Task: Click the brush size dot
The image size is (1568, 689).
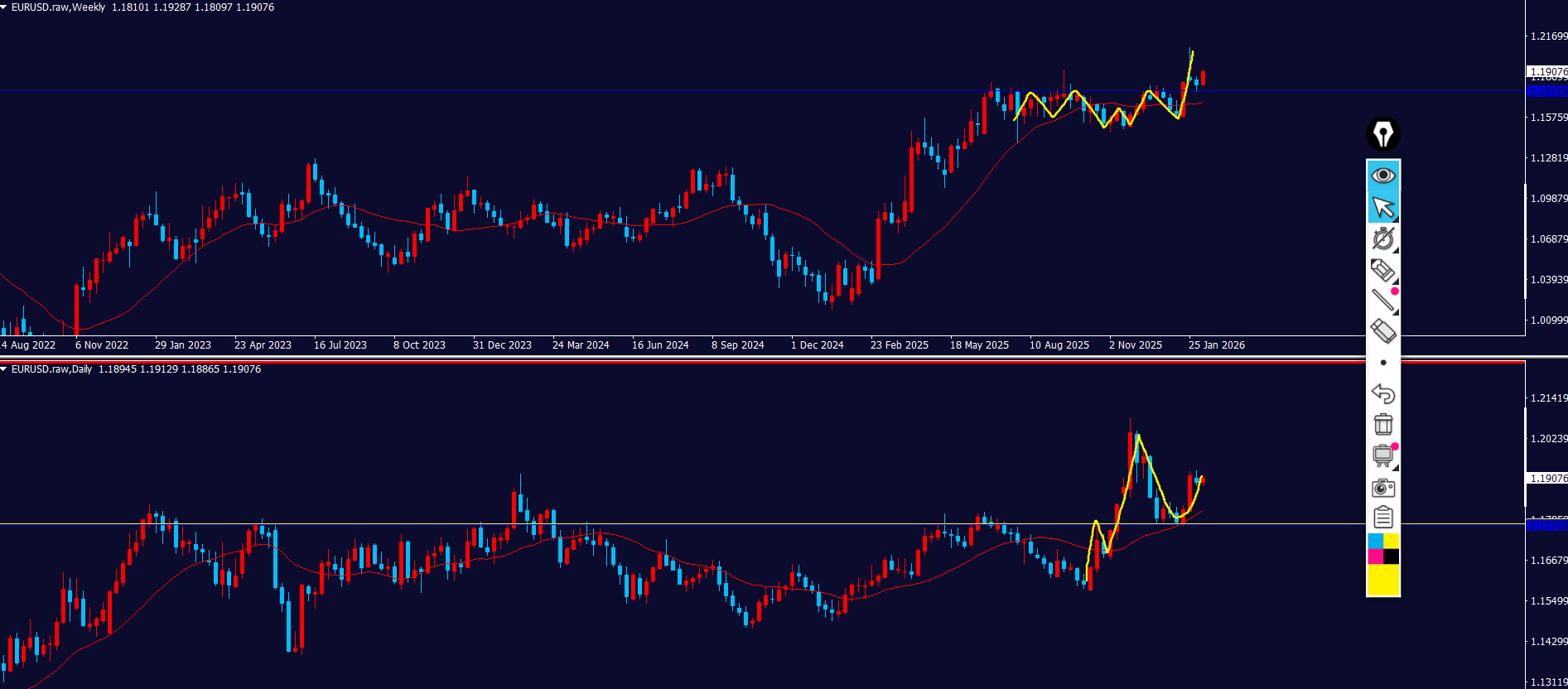Action: (x=1382, y=363)
